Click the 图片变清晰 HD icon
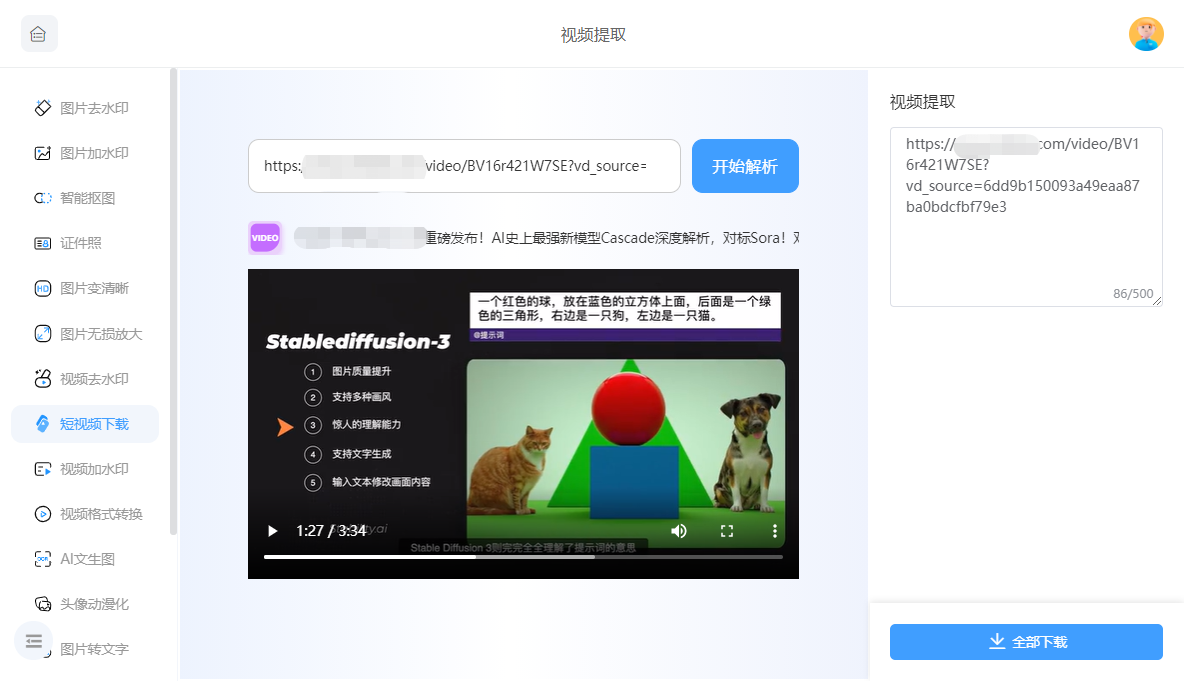This screenshot has height=681, width=1184. click(x=43, y=288)
